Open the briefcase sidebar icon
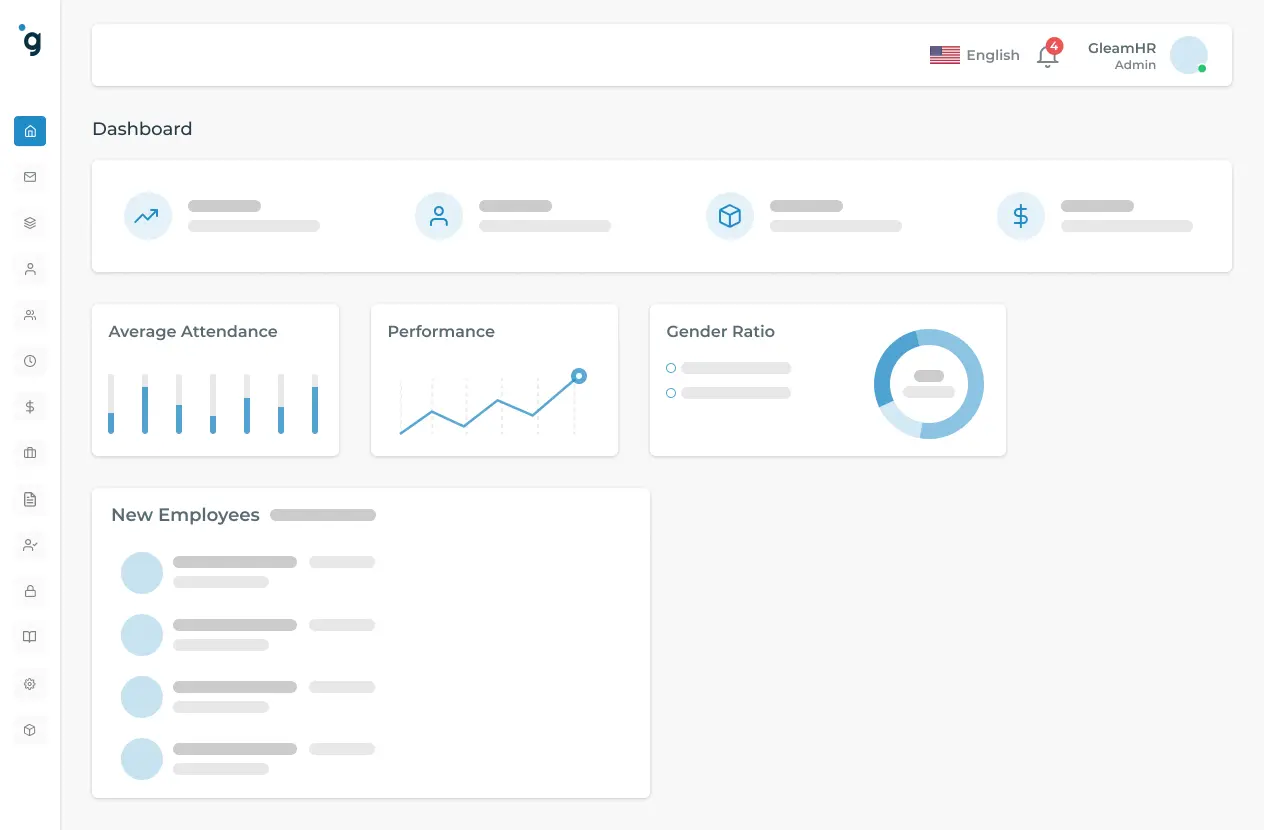Screen dimensions: 1264x830 30,453
